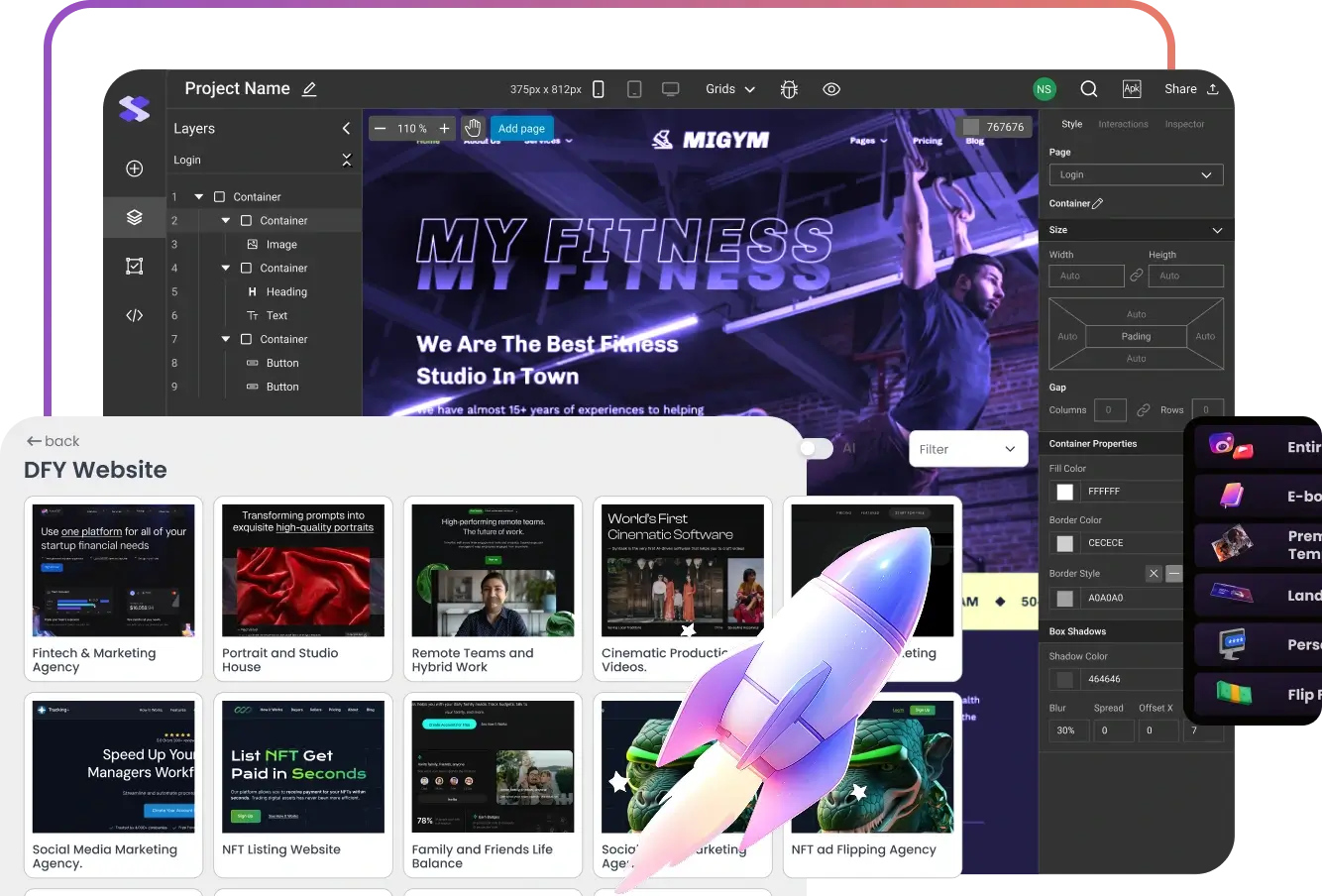Screen dimensions: 1322x896
Task: Switch to the Interactions tab
Action: point(1123,124)
